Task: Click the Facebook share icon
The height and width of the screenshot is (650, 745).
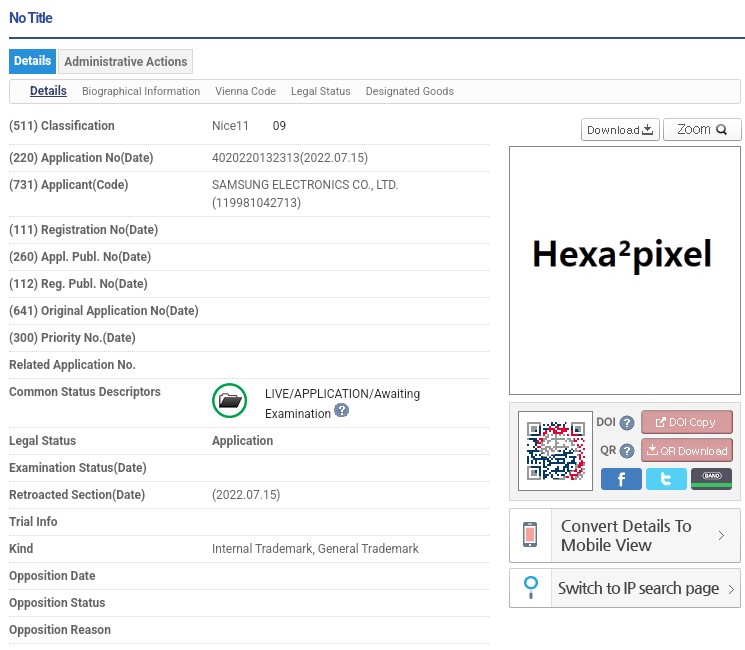Action: tap(621, 479)
